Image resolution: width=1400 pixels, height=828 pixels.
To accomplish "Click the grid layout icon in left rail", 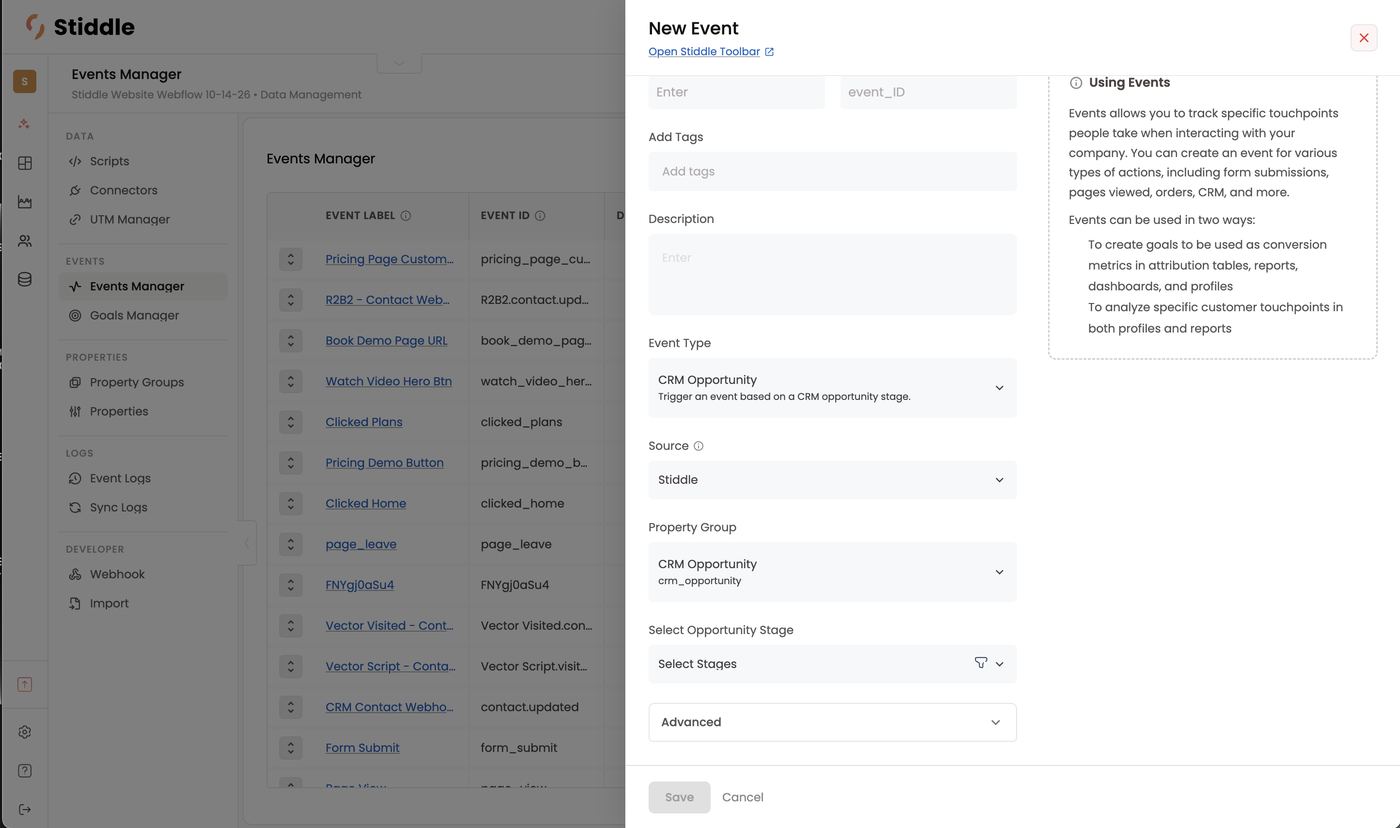I will point(25,163).
